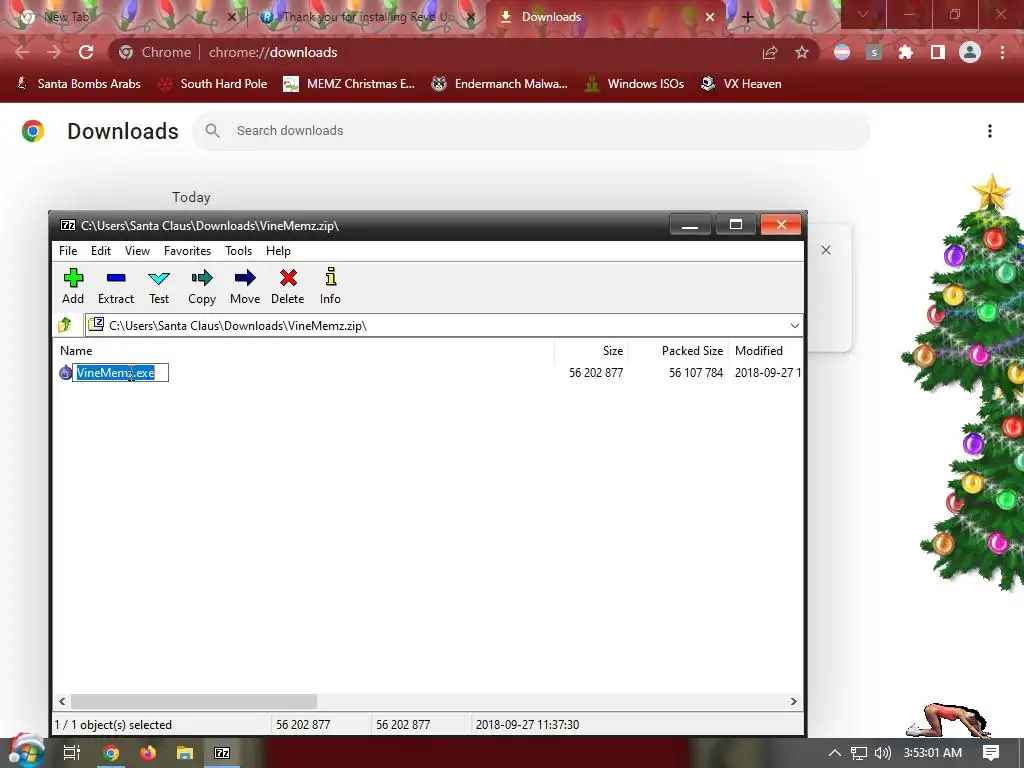The image size is (1024, 768).
Task: Open the 7-Zip File menu
Action: tap(68, 251)
